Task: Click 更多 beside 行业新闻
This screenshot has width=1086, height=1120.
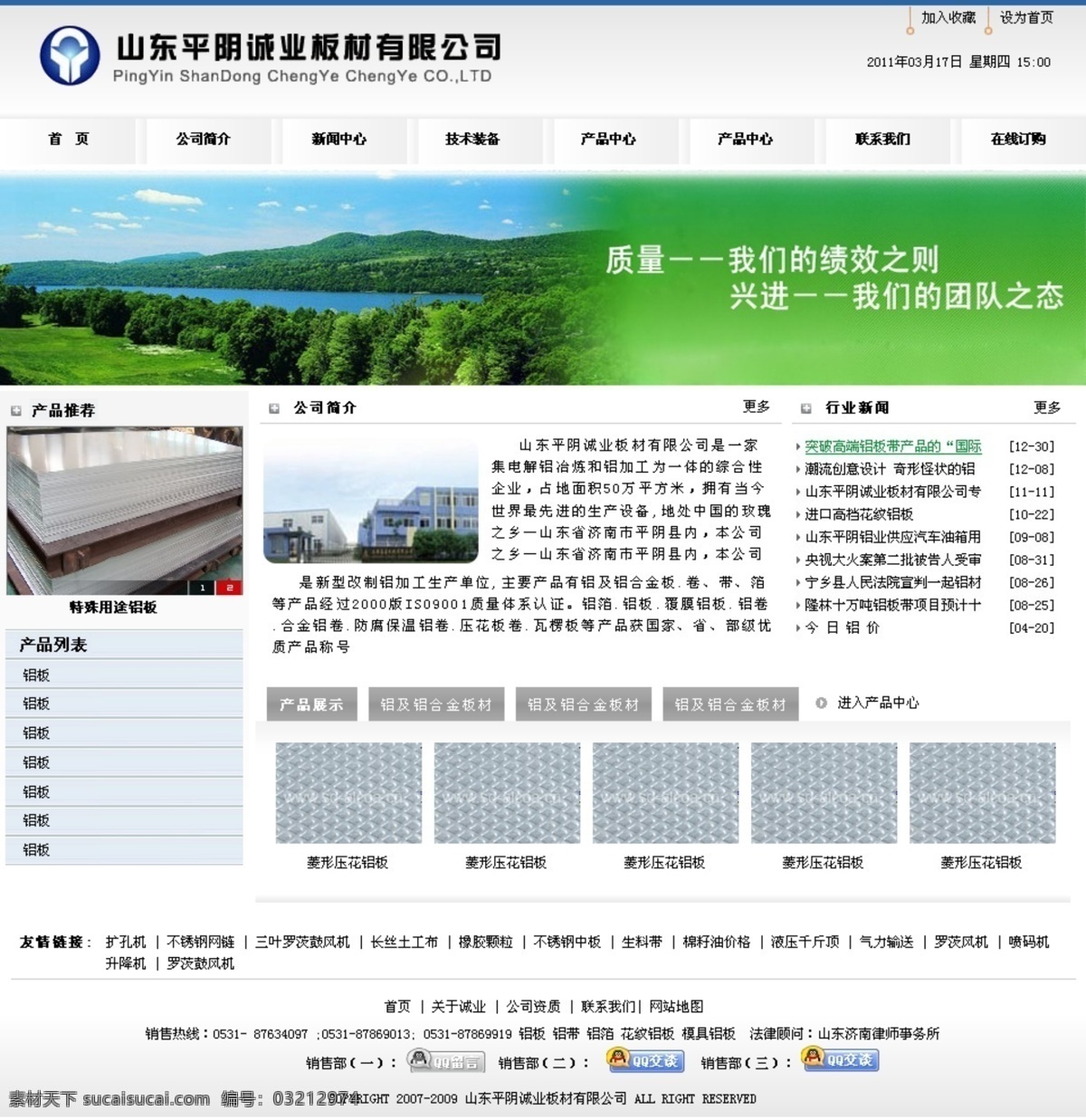Action: tap(1047, 408)
